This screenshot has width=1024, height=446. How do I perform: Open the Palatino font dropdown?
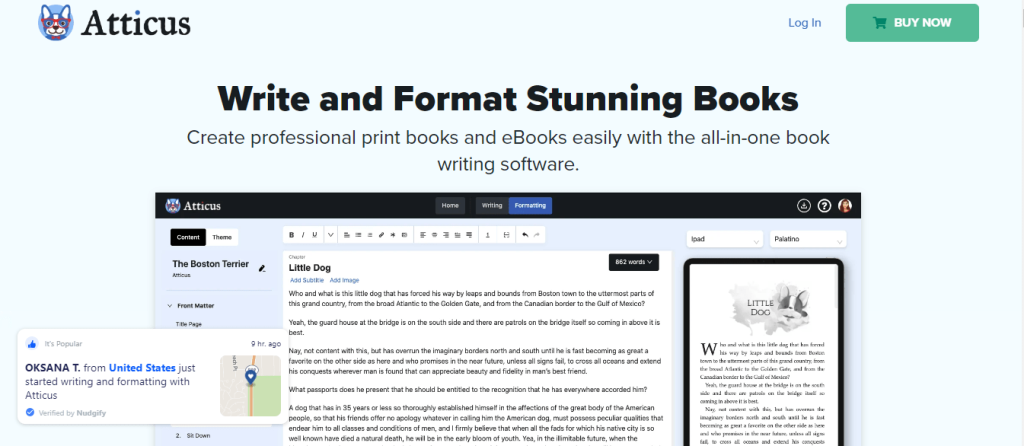pos(808,239)
